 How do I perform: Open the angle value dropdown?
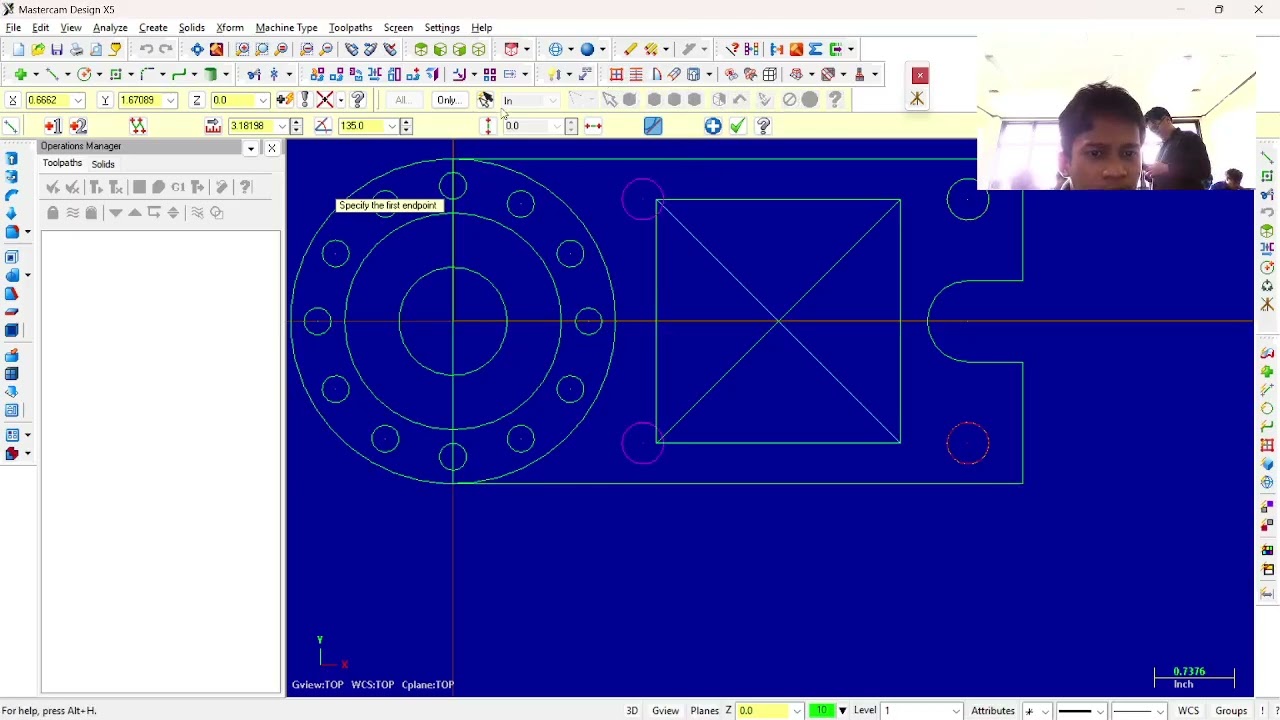coord(392,126)
